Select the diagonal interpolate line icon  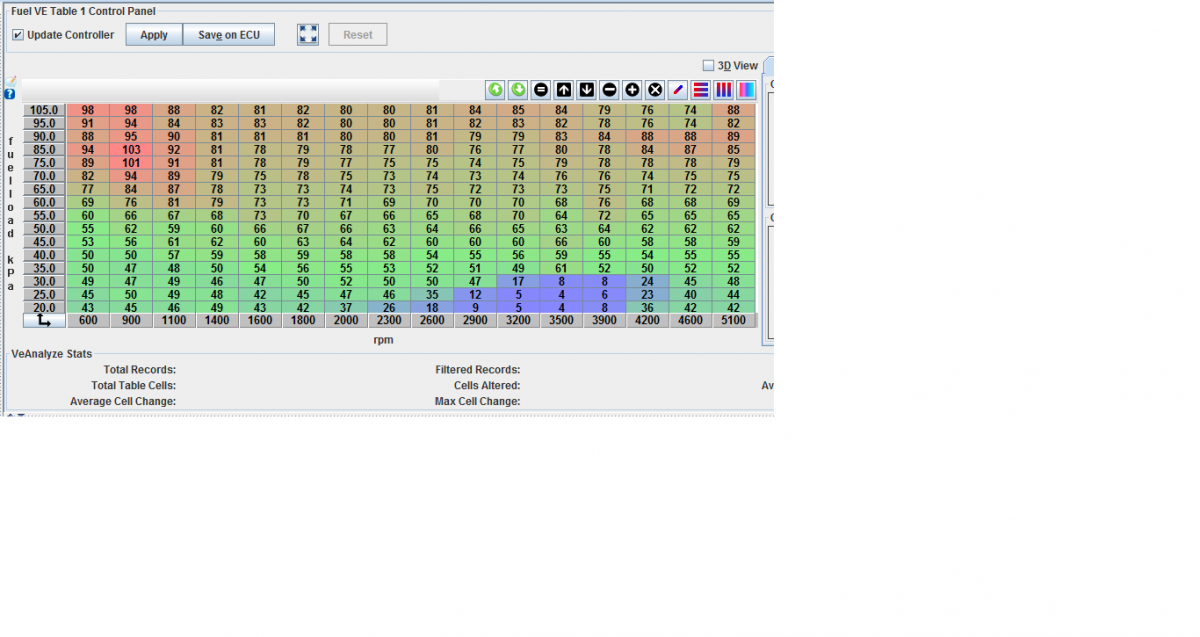[678, 90]
